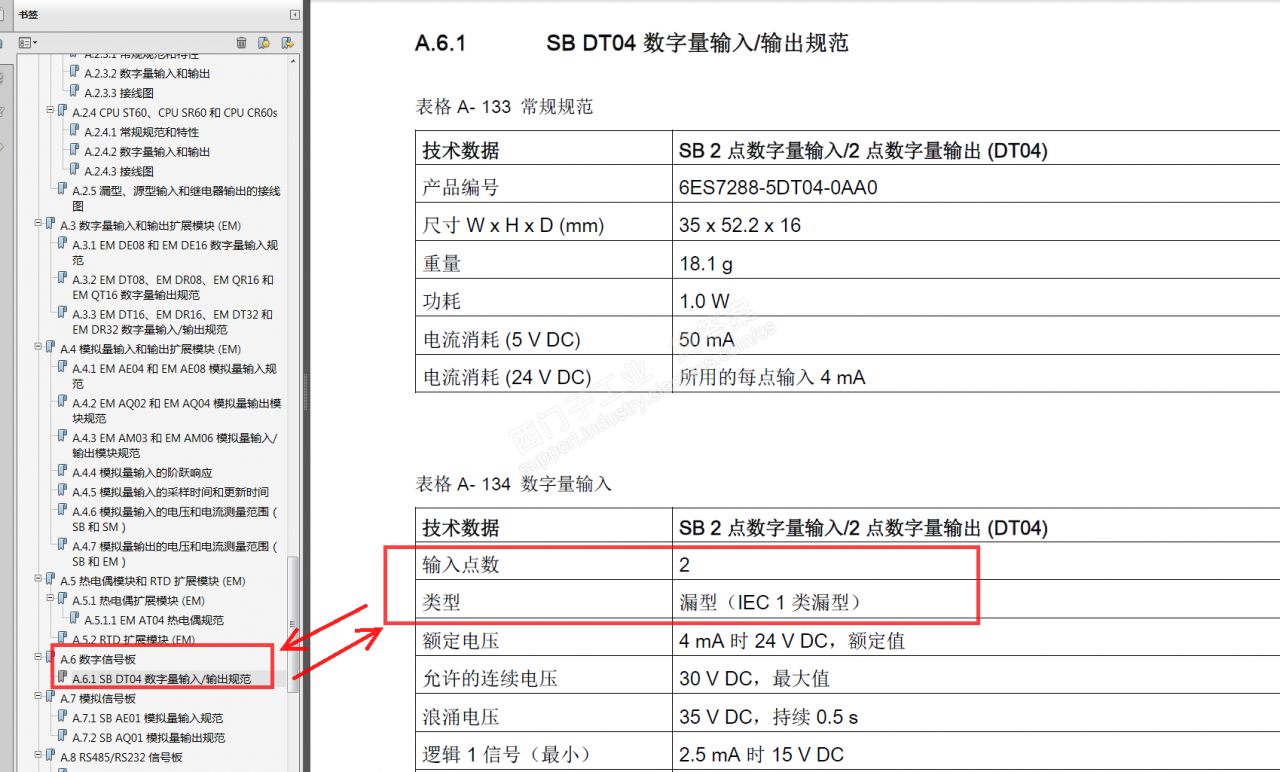Open bookmark A.5.2 RTD 扩展模块 (EM)
Viewport: 1280px width, 772px height.
133,639
